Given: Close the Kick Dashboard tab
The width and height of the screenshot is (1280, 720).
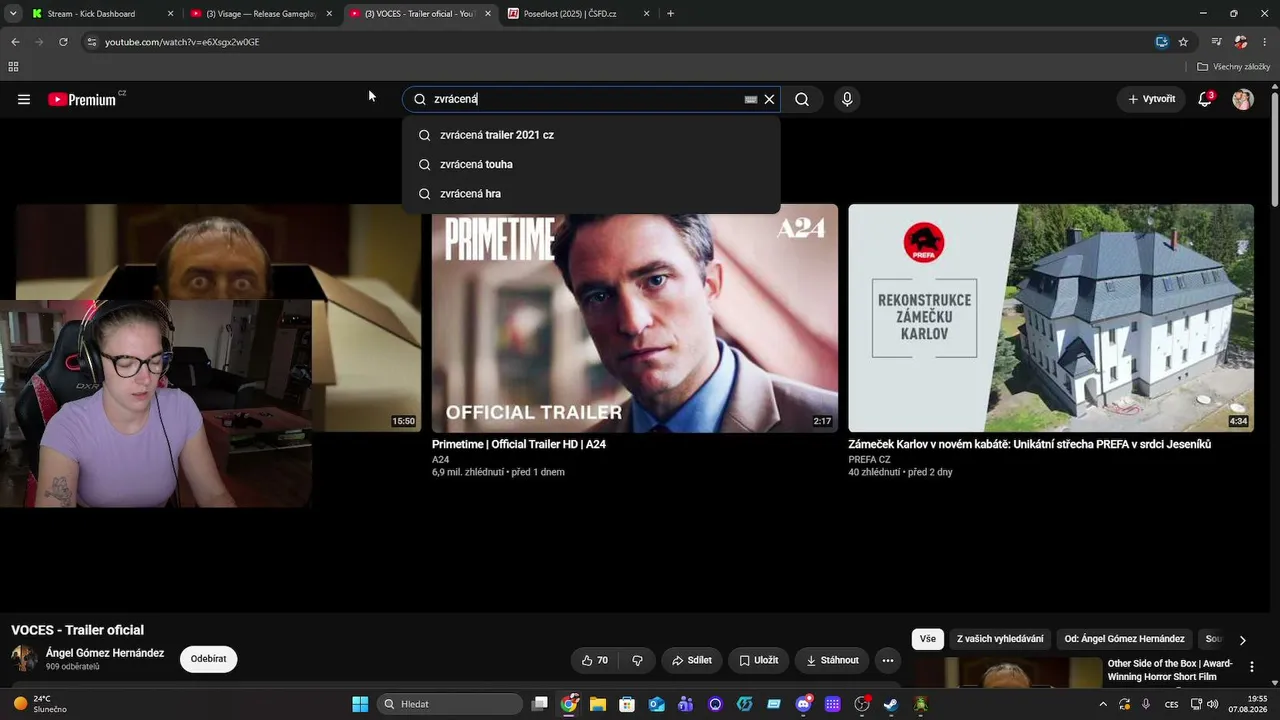Looking at the screenshot, I should coord(170,14).
